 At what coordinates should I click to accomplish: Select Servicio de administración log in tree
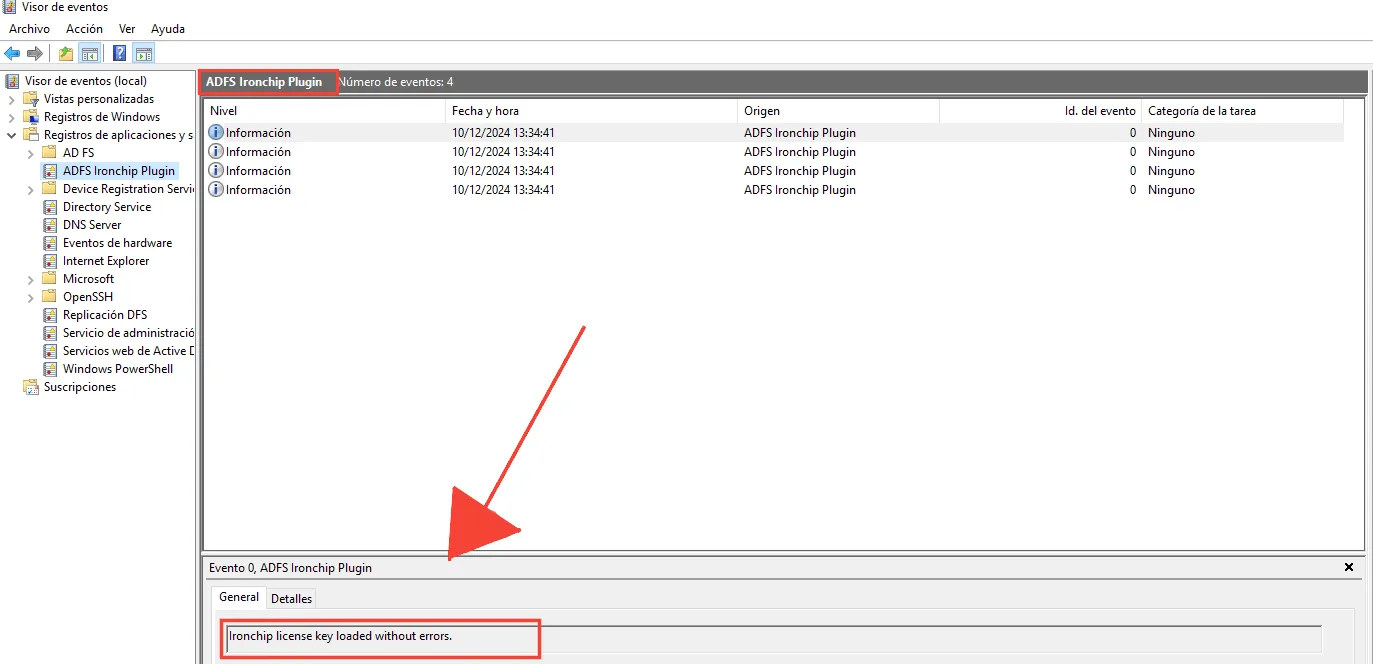(x=128, y=333)
